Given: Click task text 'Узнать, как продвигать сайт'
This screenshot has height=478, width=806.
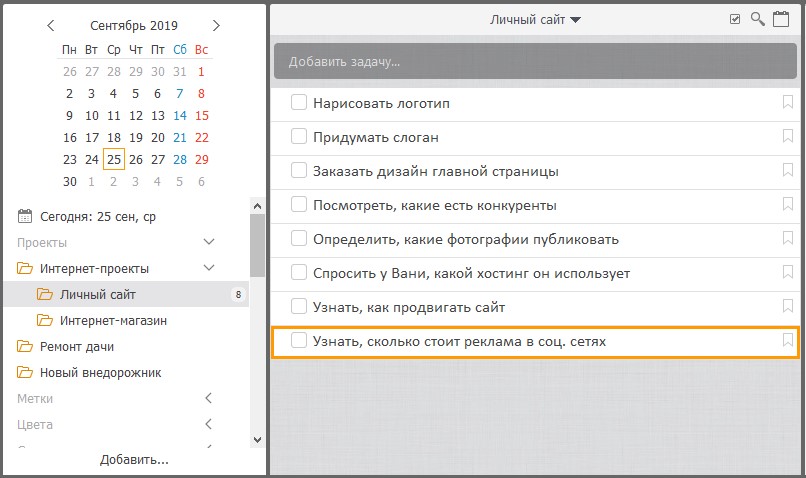Looking at the screenshot, I should click(x=409, y=307).
